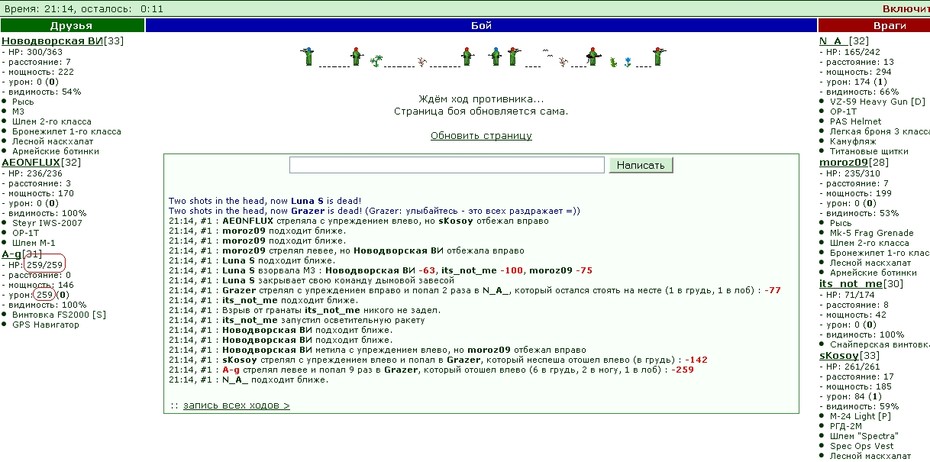Select the Друзья green header
Viewport: 930px width, 462px height.
(x=72, y=26)
